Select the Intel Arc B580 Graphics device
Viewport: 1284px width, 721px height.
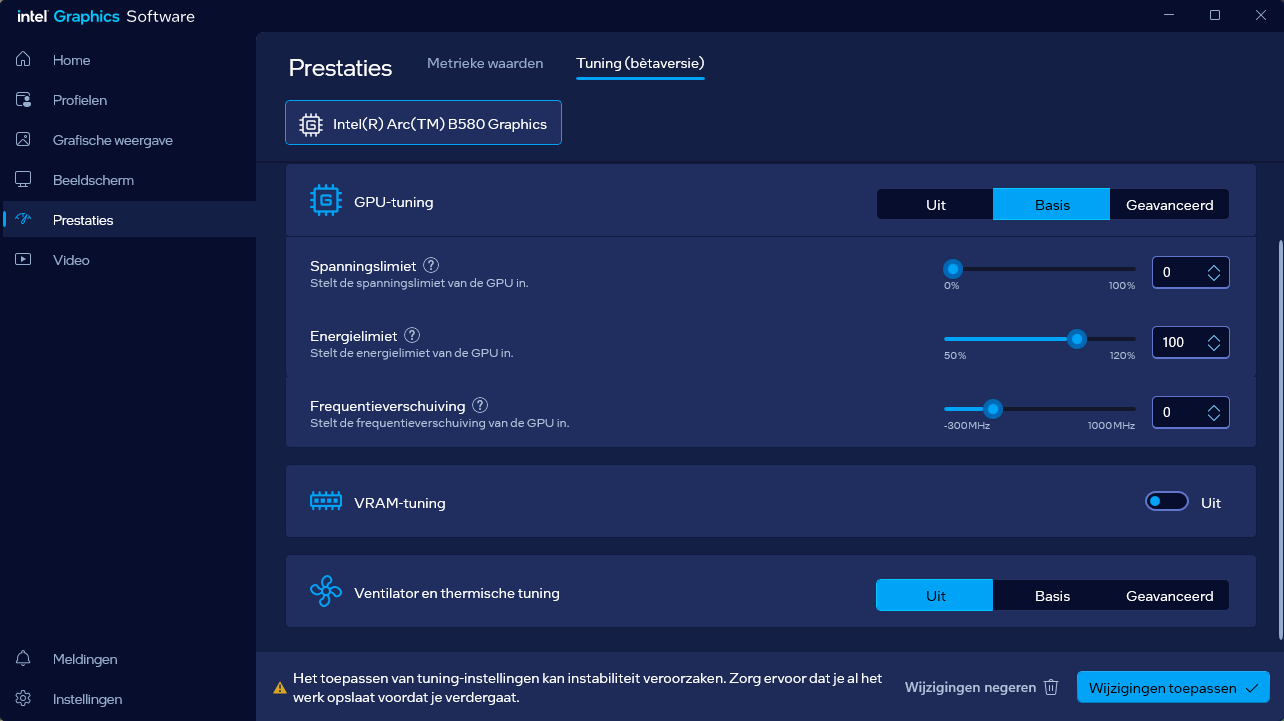click(x=423, y=123)
